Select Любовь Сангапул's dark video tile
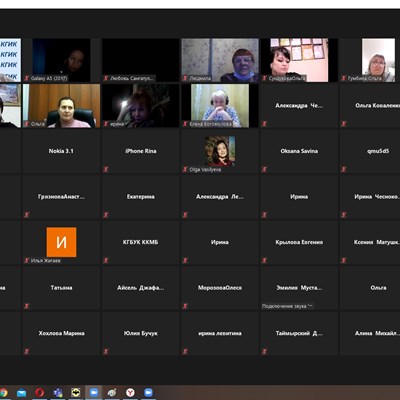Viewport: 400px width, 400px height. point(140,60)
